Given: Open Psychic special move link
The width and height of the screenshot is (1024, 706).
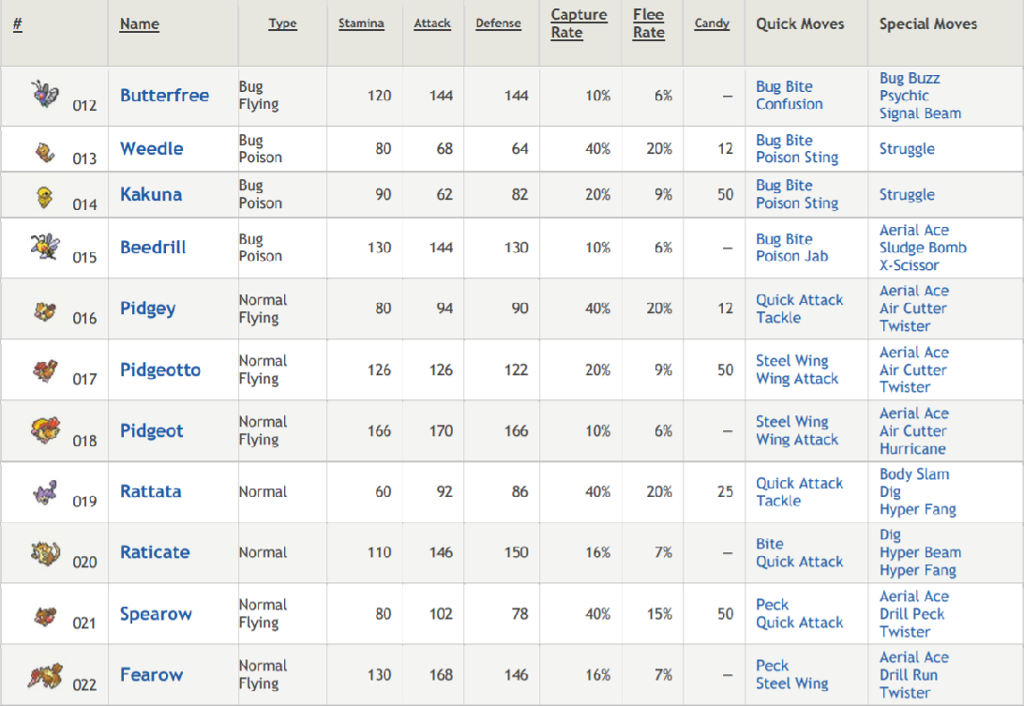Looking at the screenshot, I should pos(904,96).
